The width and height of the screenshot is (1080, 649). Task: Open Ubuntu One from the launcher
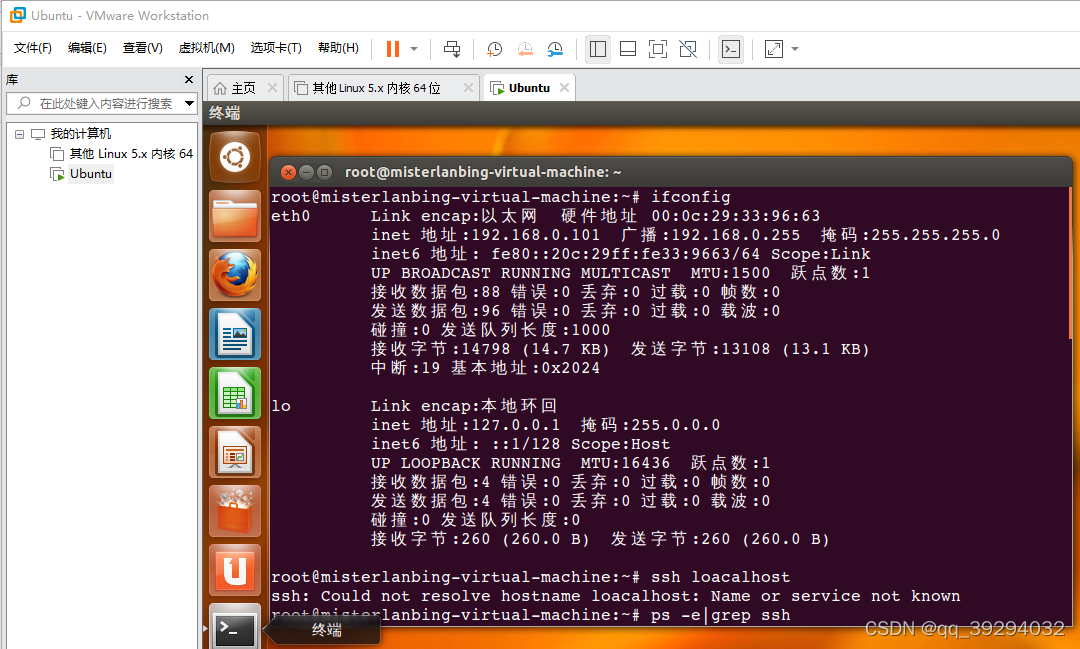pos(235,570)
